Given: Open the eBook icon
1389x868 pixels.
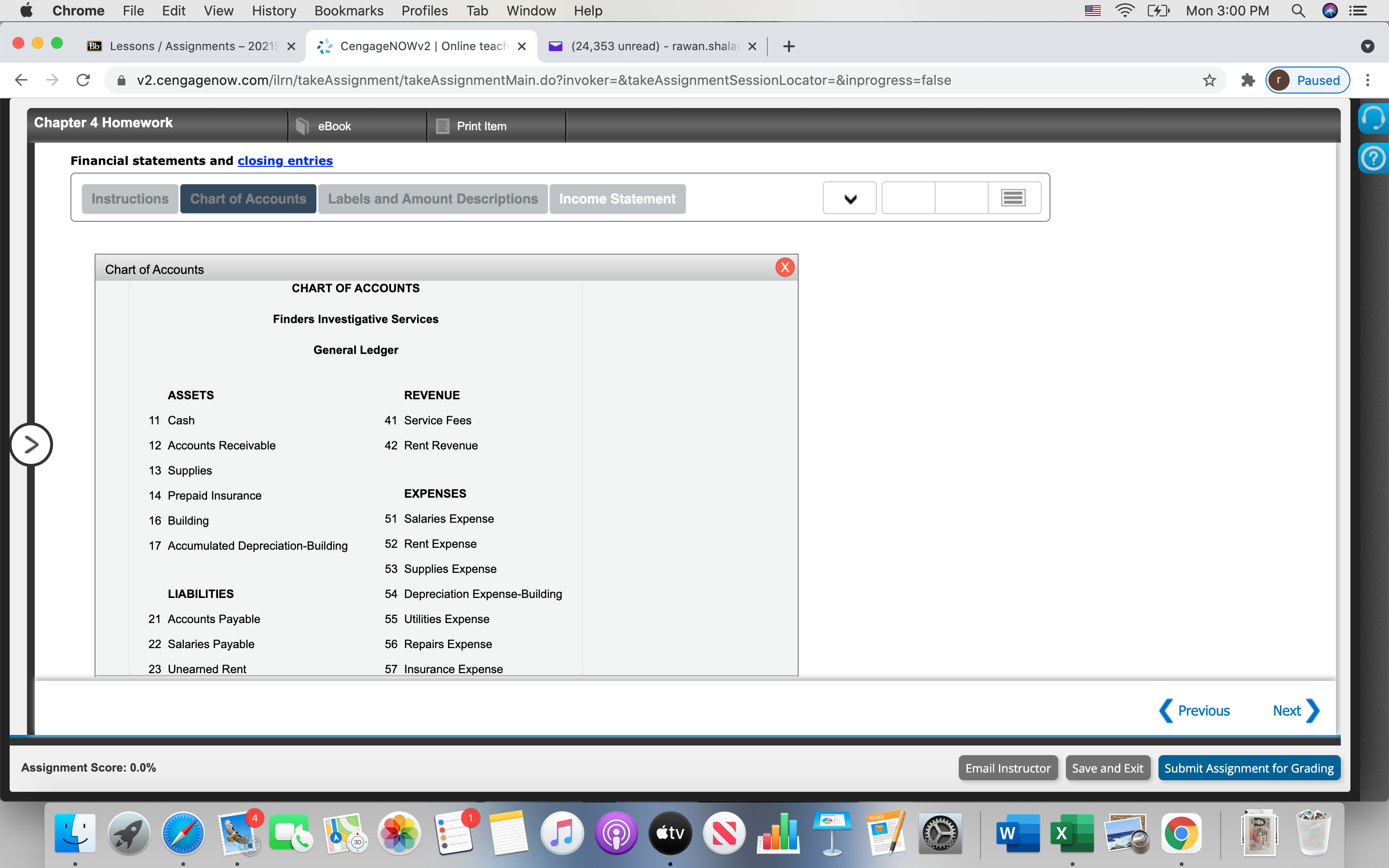Looking at the screenshot, I should pyautogui.click(x=302, y=126).
